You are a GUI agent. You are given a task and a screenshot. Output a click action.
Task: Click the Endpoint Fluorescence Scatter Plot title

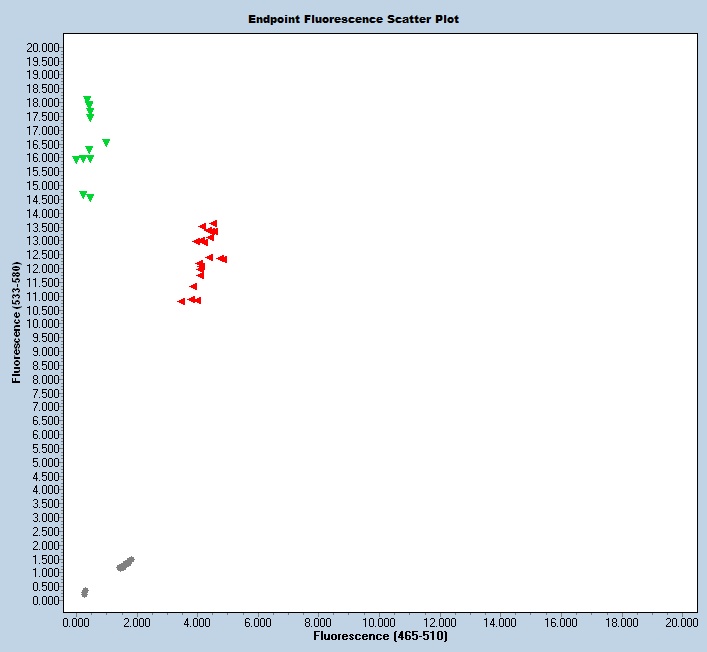click(354, 19)
